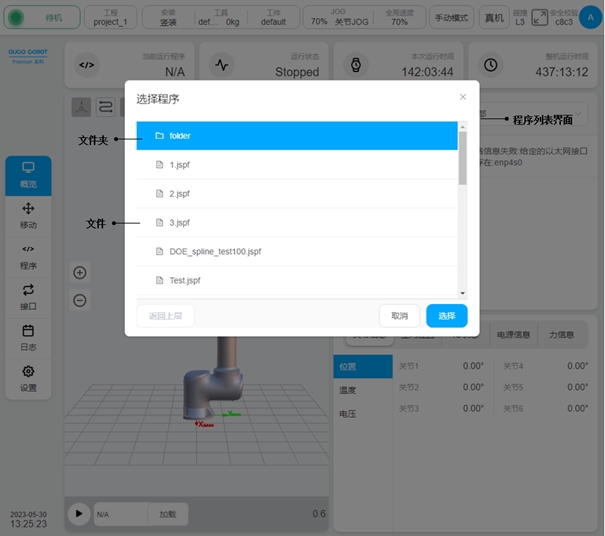Open the 日志 log sidebar icon
This screenshot has width=605, height=536.
click(x=28, y=337)
